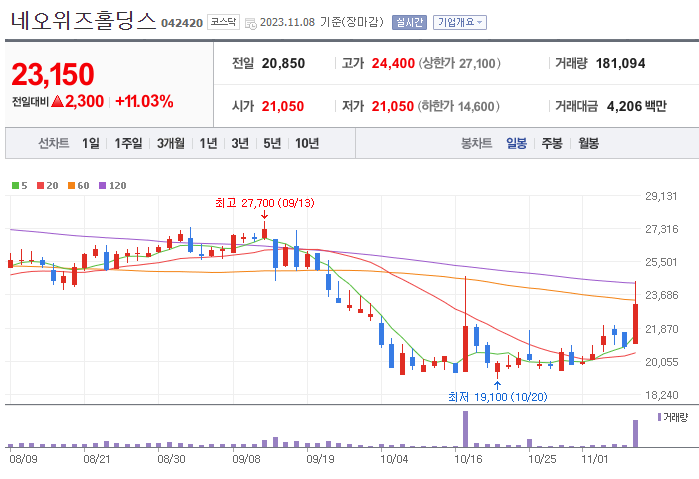Click the 08/09 date label on axis
Image resolution: width=699 pixels, height=479 pixels.
pos(23,459)
